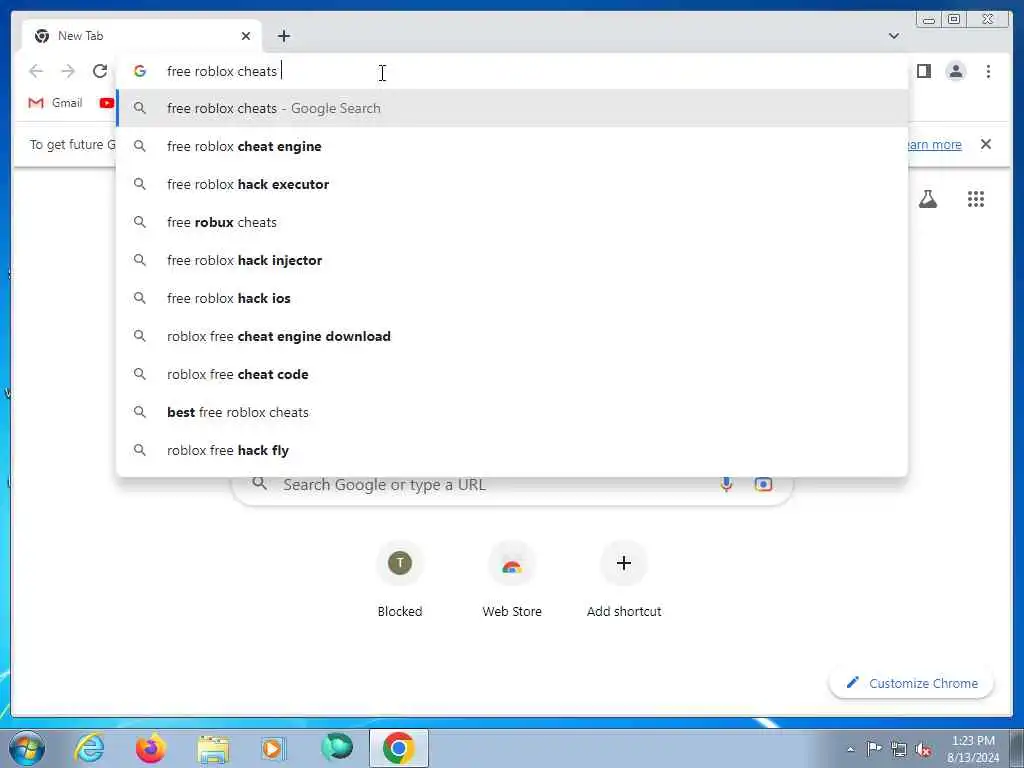
Task: Select the 'free roblox cheats - Google Search' suggestion
Action: click(x=512, y=108)
